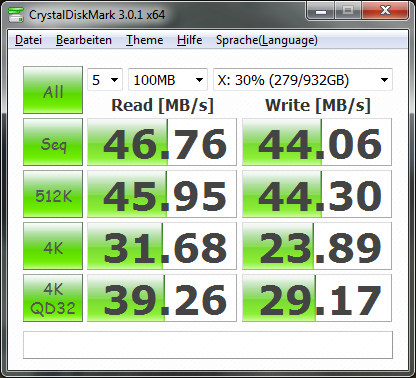
Task: Run all benchmarks with the All button
Action: click(53, 90)
